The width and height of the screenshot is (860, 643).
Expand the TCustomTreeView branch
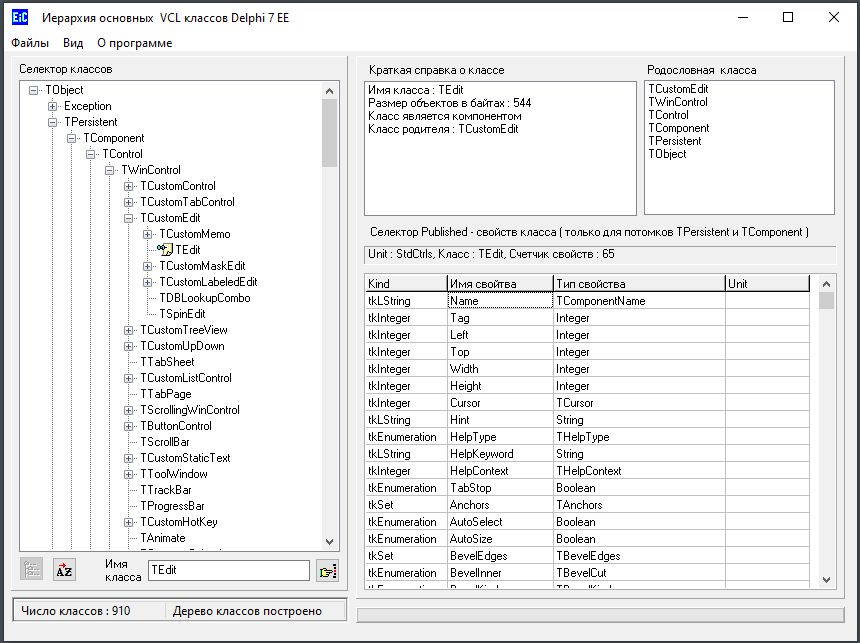click(x=129, y=330)
